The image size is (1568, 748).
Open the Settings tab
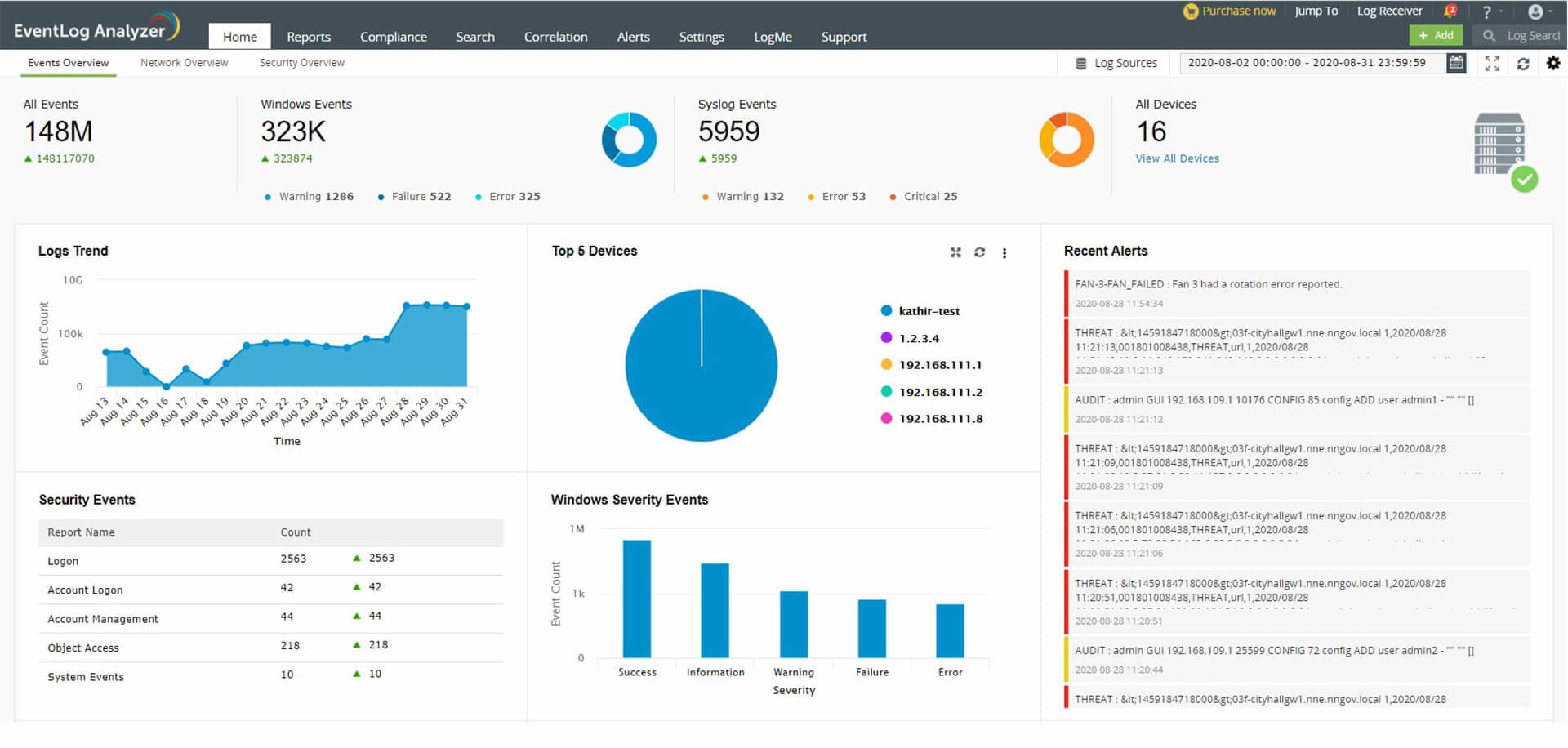(x=702, y=37)
